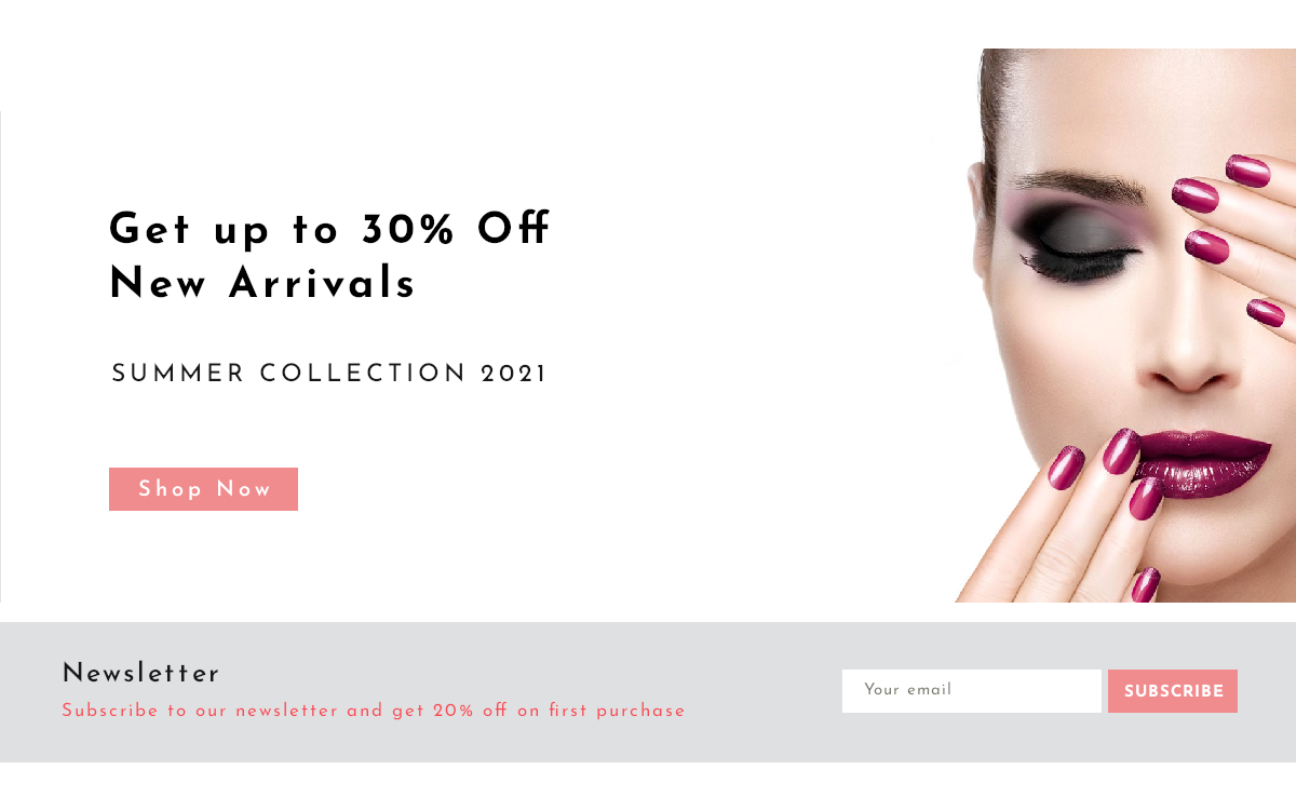Click '20% off' in the newsletter text
This screenshot has height=800, width=1296.
pos(470,711)
